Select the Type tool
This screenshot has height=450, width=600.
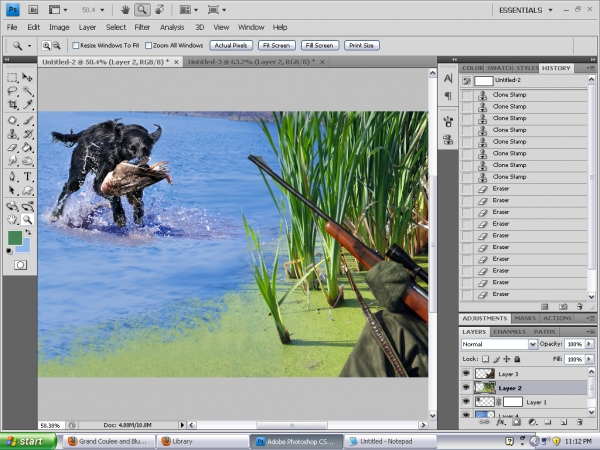coord(27,176)
